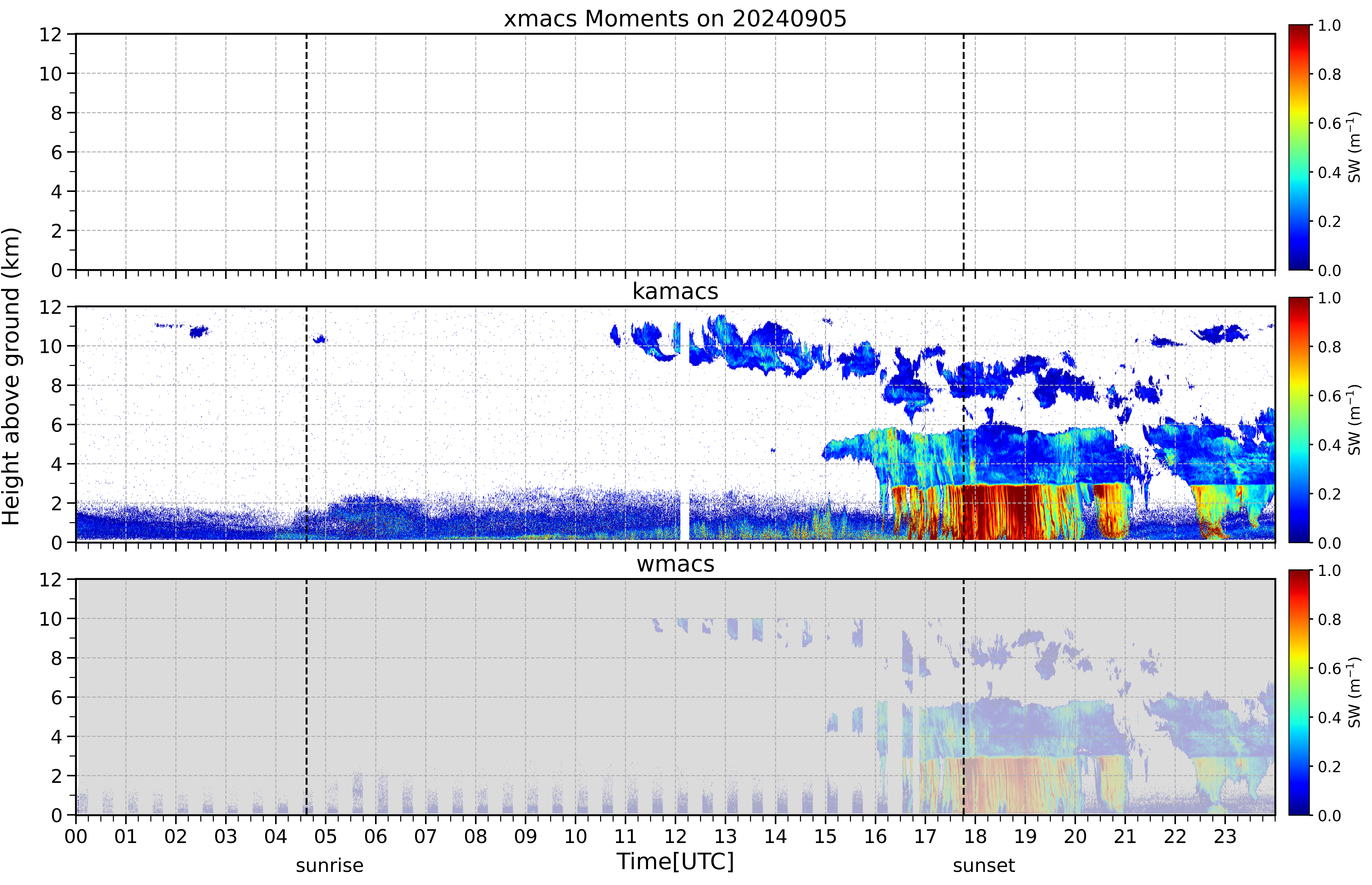
Task: Click the '0.2' label on wmacs colorbar
Action: pos(1329,767)
